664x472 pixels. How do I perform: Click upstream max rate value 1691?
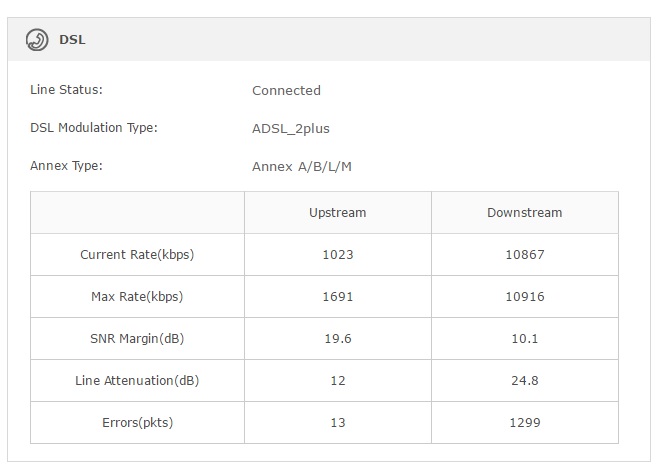click(338, 296)
